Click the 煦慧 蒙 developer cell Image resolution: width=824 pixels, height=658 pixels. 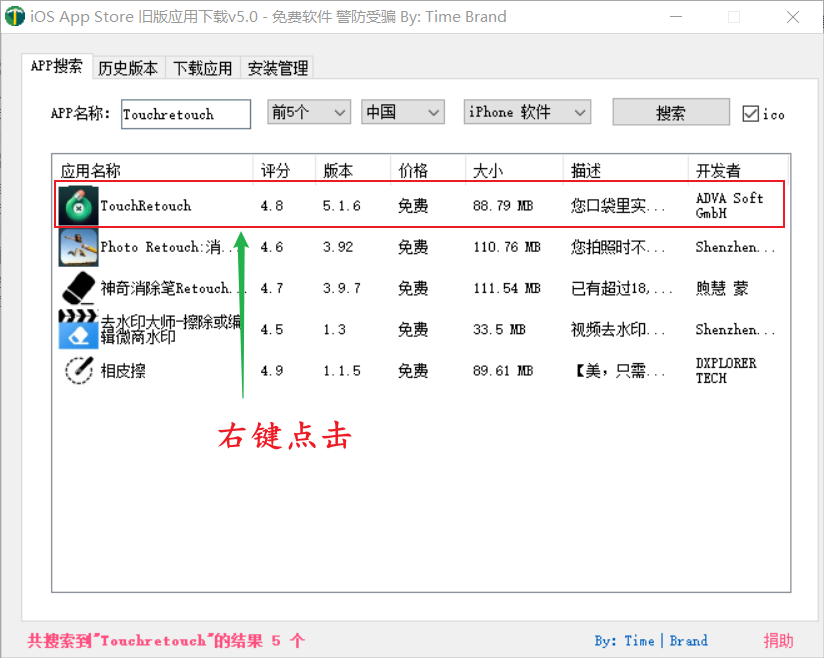(x=722, y=288)
